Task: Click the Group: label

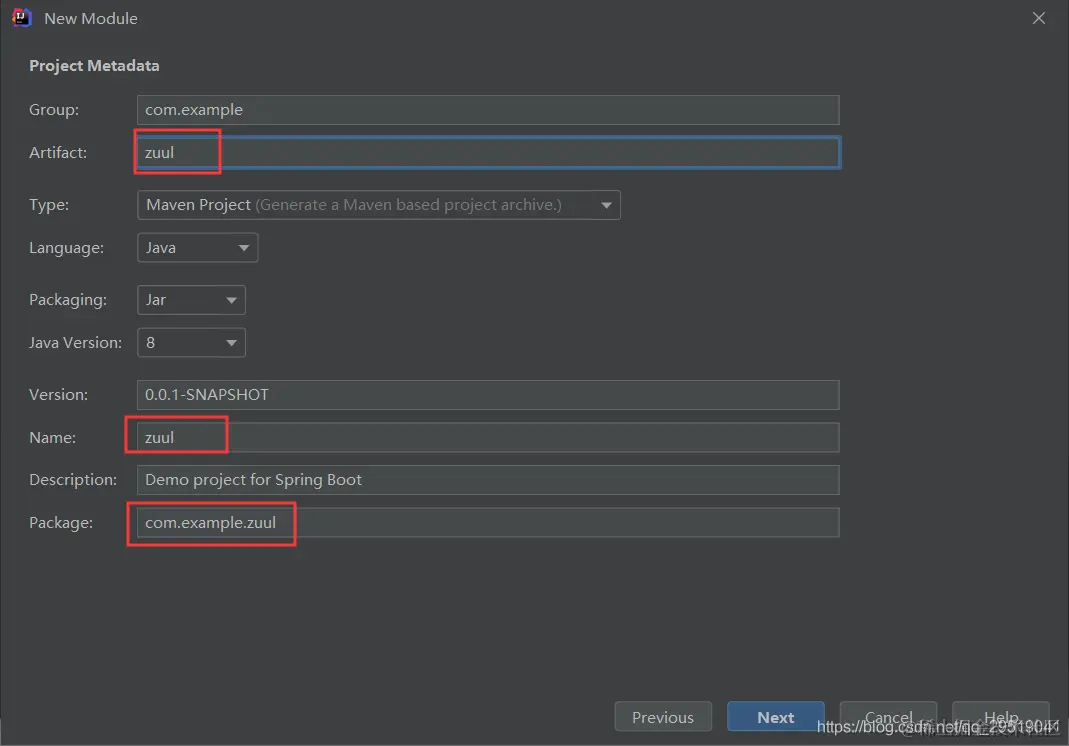Action: 54,110
